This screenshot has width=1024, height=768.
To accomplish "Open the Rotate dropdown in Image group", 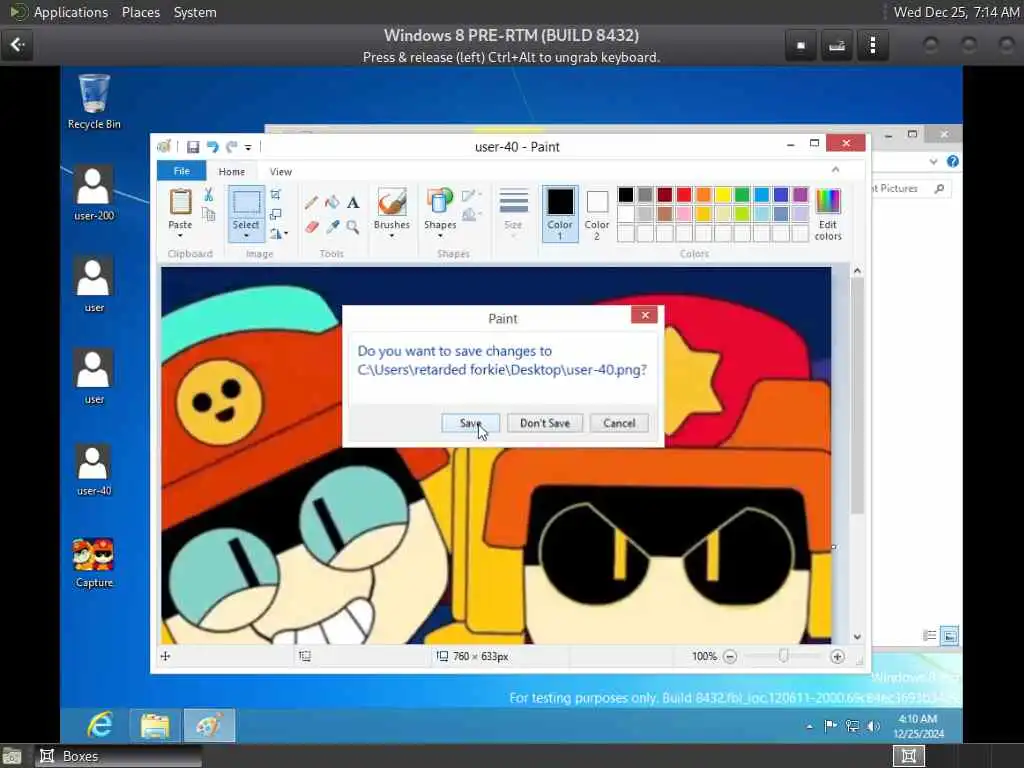I will coord(279,232).
